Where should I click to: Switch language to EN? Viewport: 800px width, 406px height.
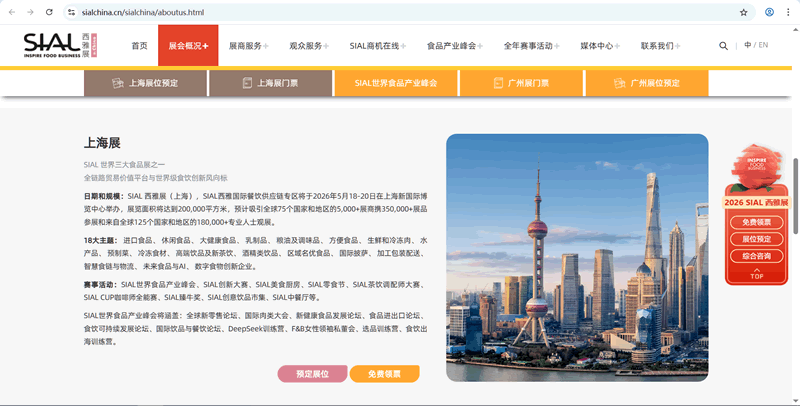[764, 45]
